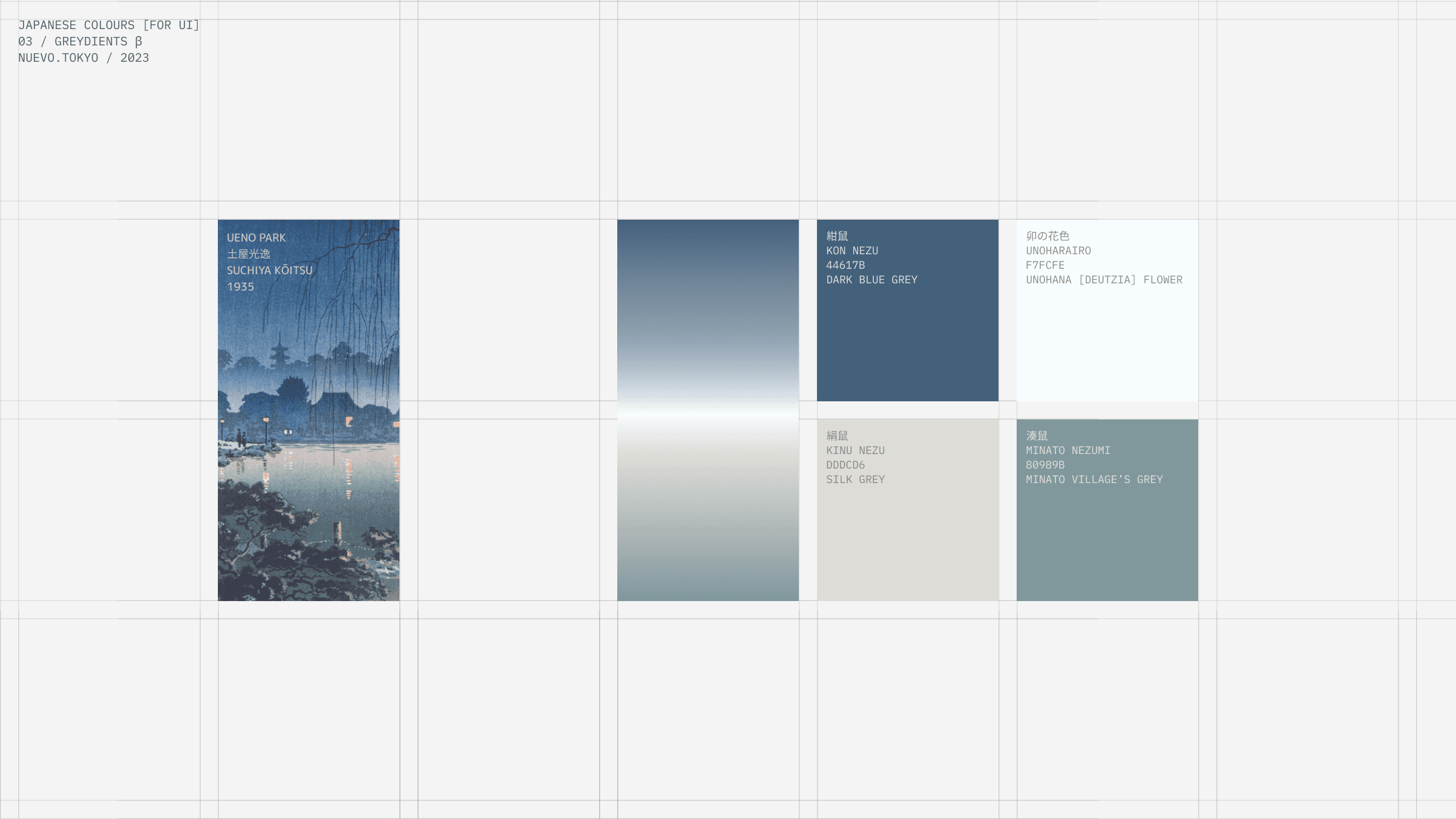Click the 'KON NEZU' colour name

(852, 250)
